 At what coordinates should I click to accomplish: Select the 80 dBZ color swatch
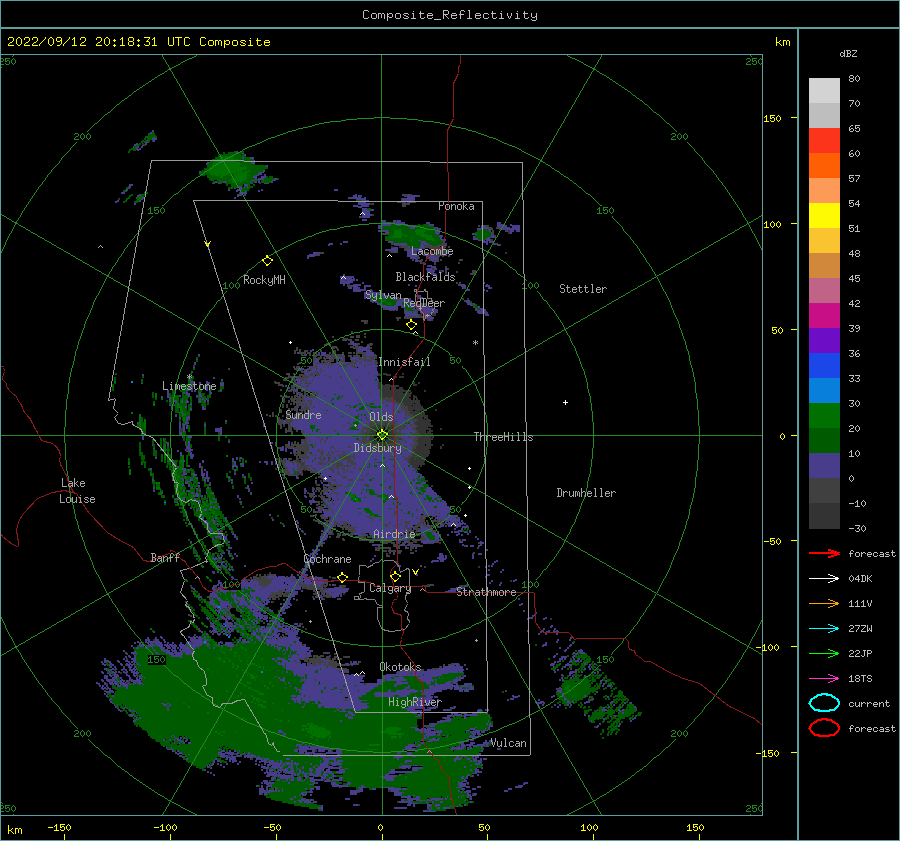click(x=824, y=91)
